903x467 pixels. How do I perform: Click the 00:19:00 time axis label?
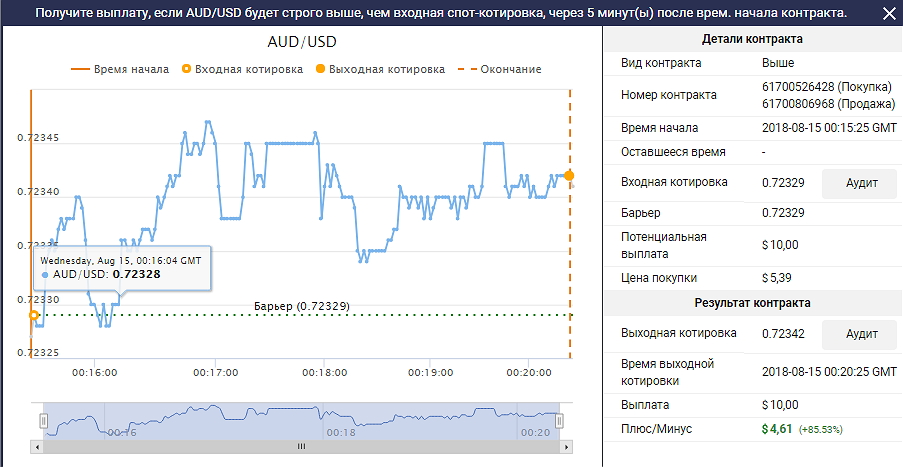point(430,373)
